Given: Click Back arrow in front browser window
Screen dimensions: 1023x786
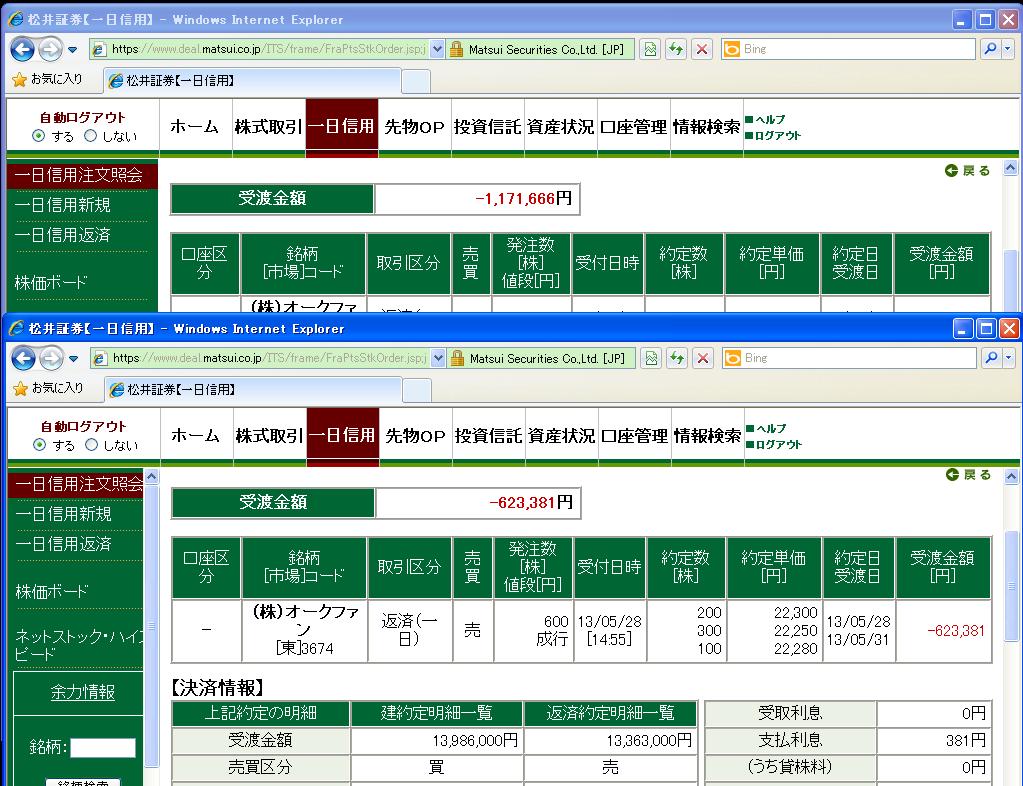Looking at the screenshot, I should point(24,358).
